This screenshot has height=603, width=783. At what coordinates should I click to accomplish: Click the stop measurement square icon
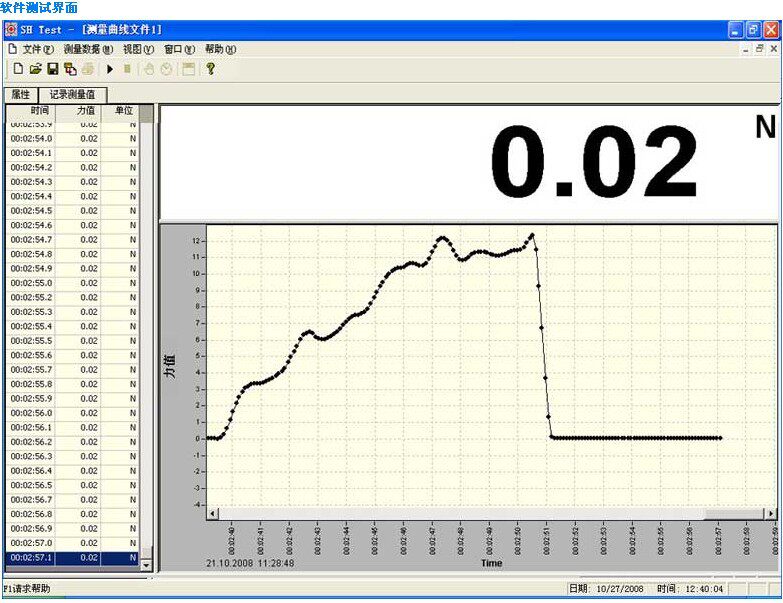[127, 69]
